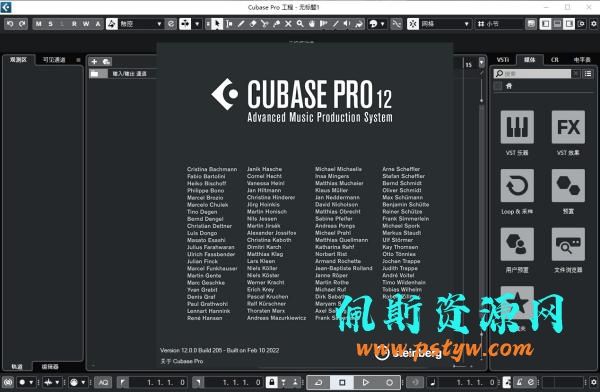Click the Record transport button

click(389, 382)
